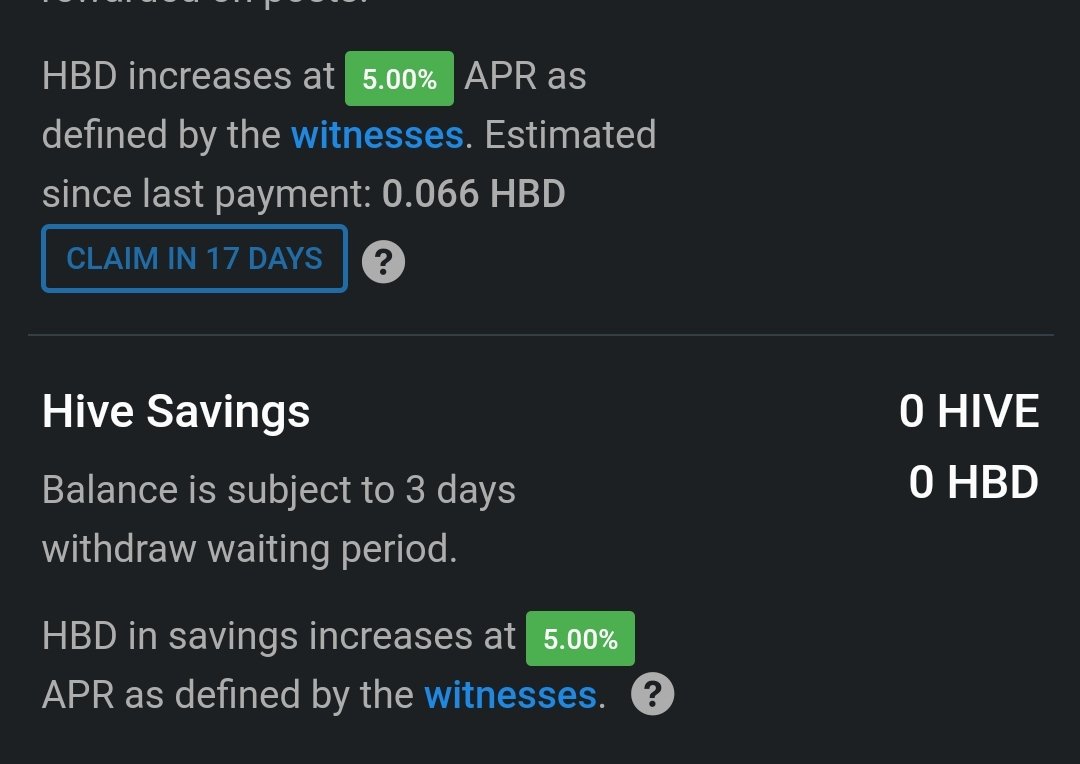Open witnesses link in HBD APR text
The image size is (1080, 764).
(x=377, y=135)
